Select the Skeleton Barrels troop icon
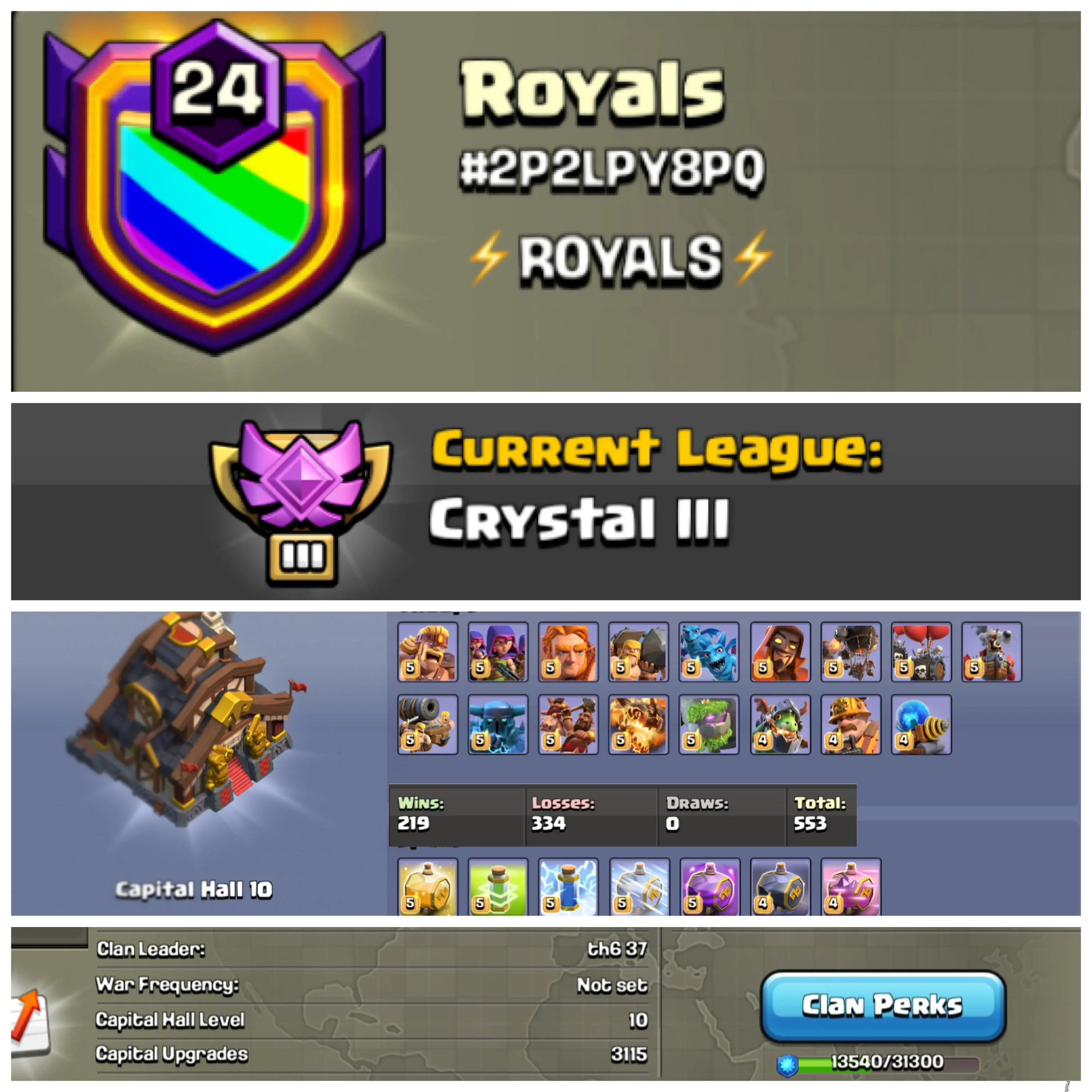Screen dimensions: 1092x1092 click(x=921, y=652)
